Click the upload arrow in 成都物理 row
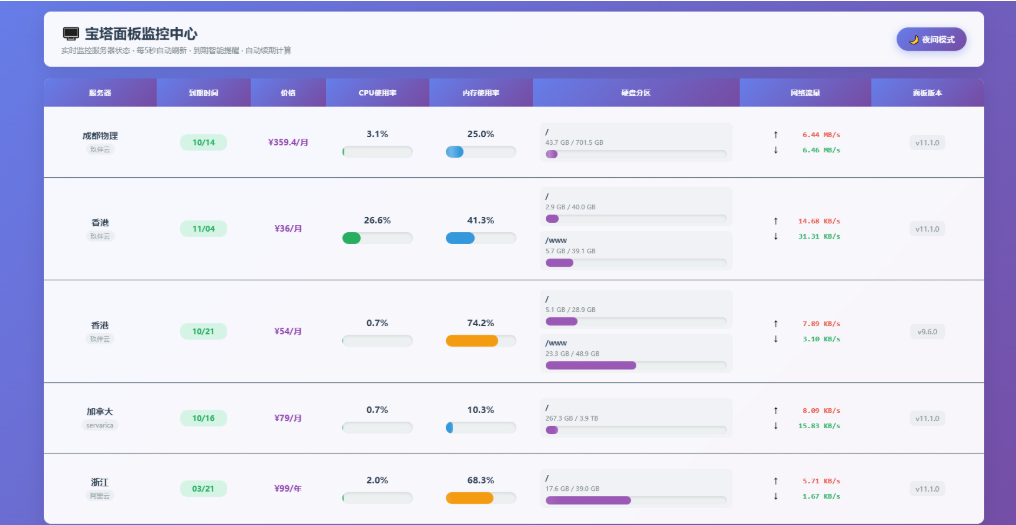This screenshot has height=525, width=1016. [x=775, y=134]
